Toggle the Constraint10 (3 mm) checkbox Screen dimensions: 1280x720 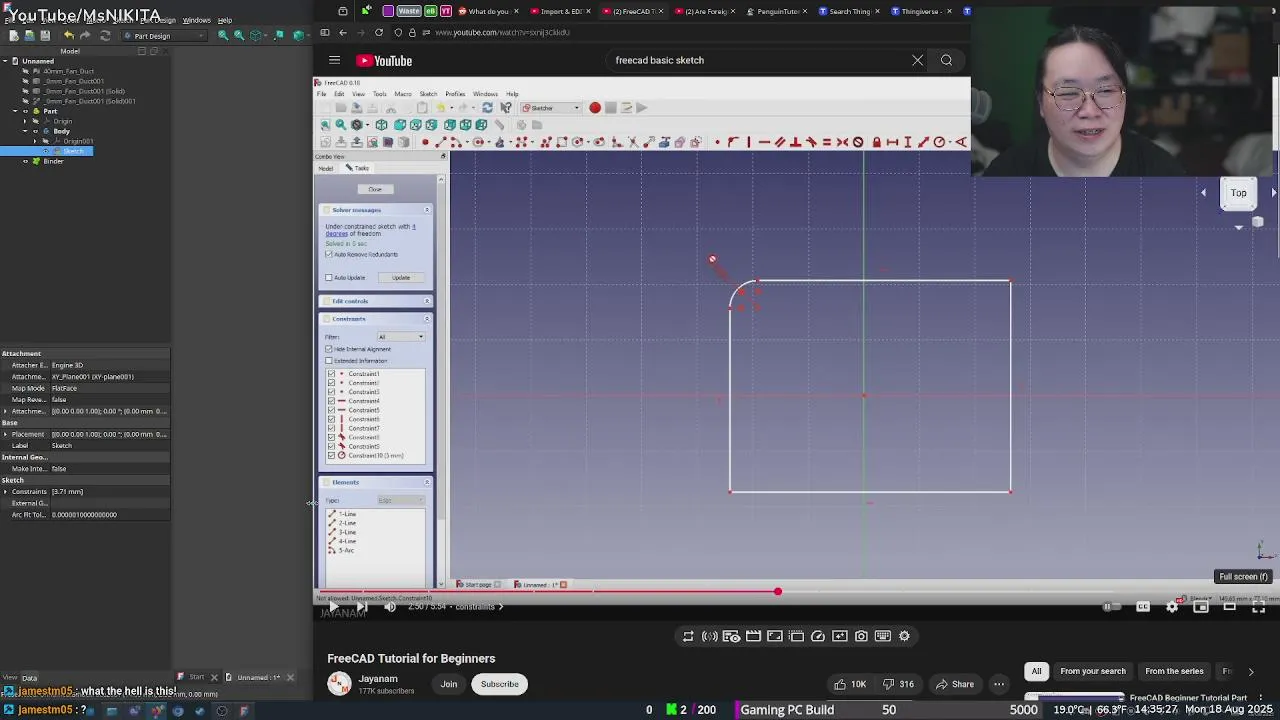click(332, 455)
